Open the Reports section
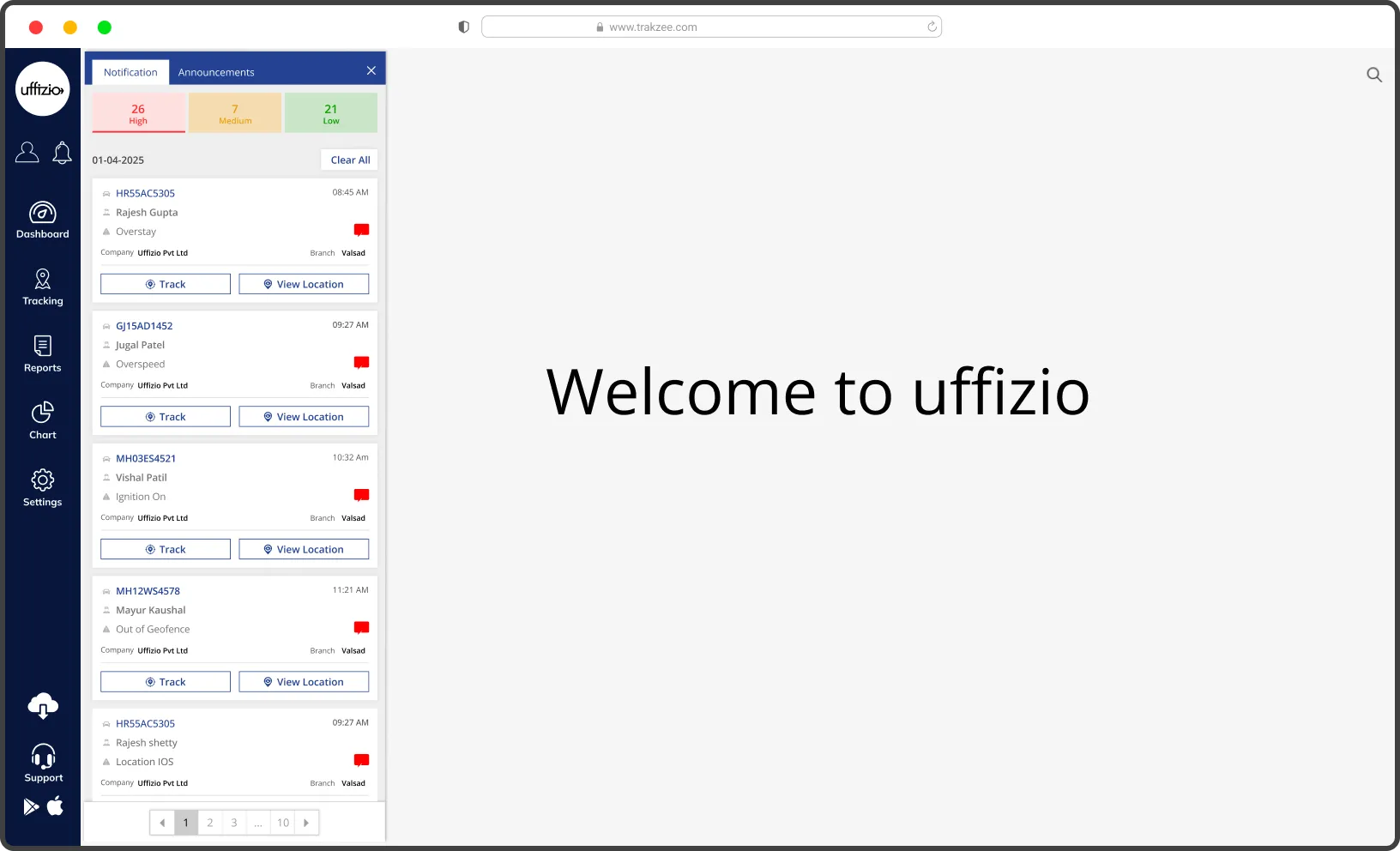Viewport: 1400px width, 851px height. click(43, 354)
